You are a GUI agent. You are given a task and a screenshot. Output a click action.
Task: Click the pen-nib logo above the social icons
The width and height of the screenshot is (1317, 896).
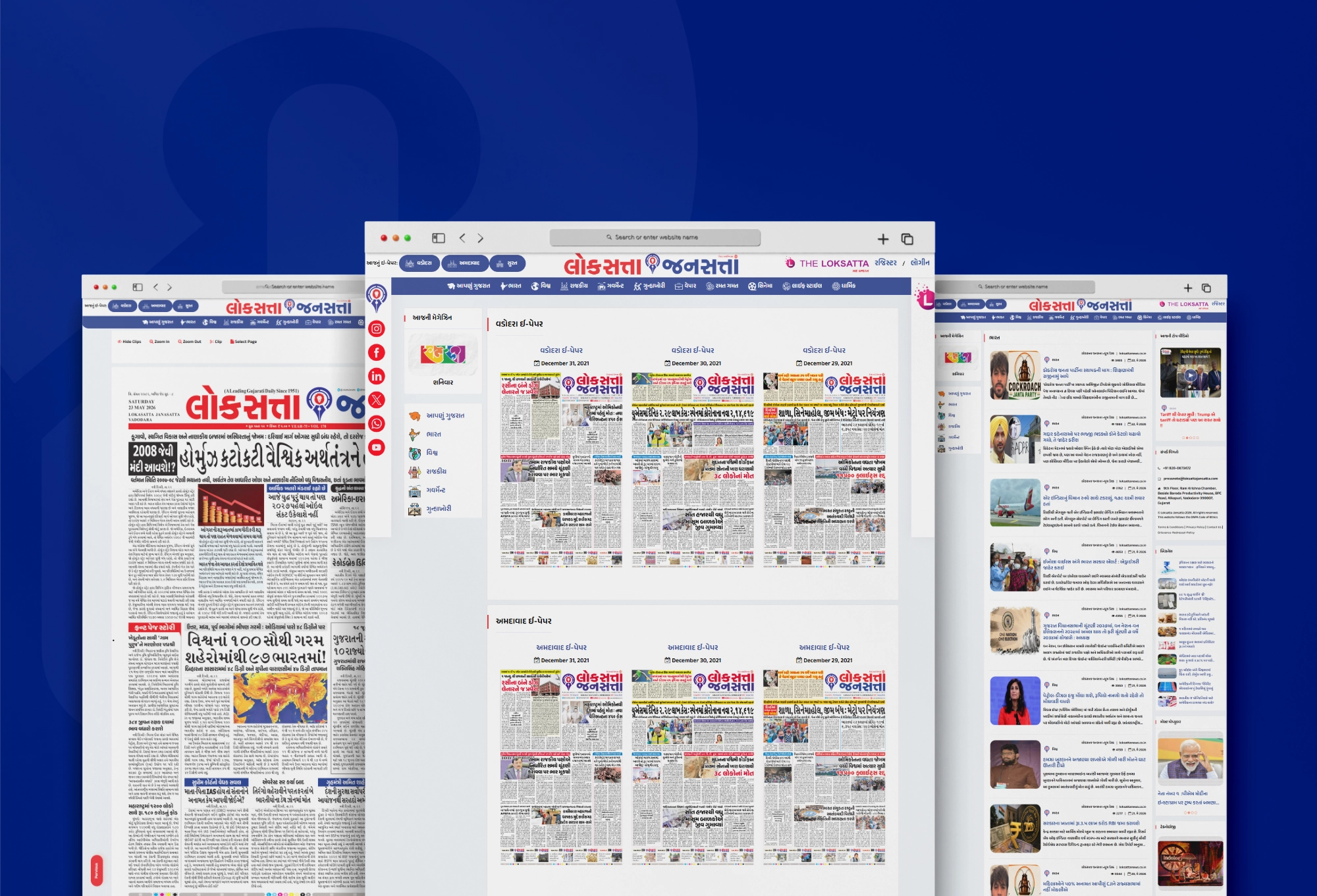tap(377, 297)
